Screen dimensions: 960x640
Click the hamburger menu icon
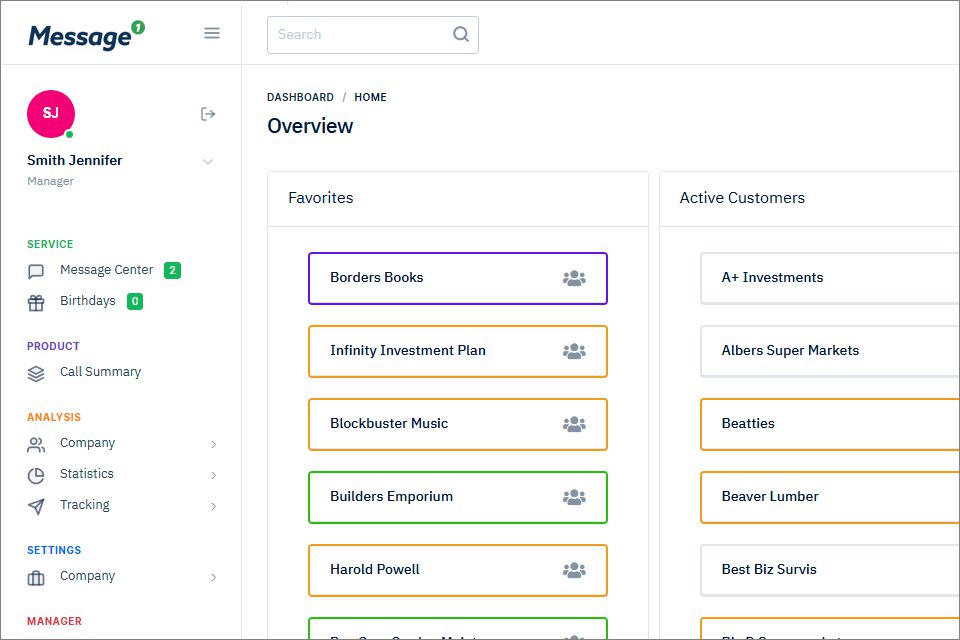click(x=212, y=33)
